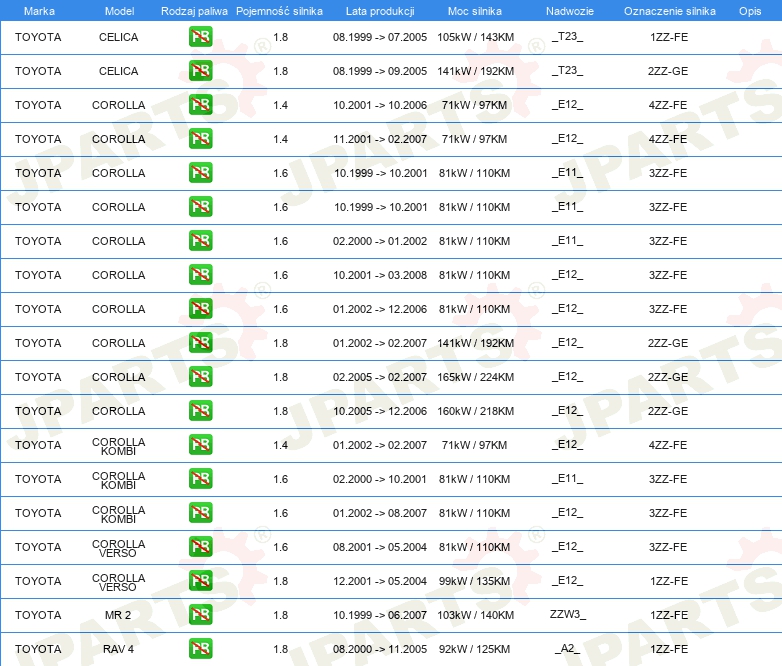The image size is (782, 666).
Task: Select the _T23_ cell in the Celica 143KM row
Action: tap(568, 36)
